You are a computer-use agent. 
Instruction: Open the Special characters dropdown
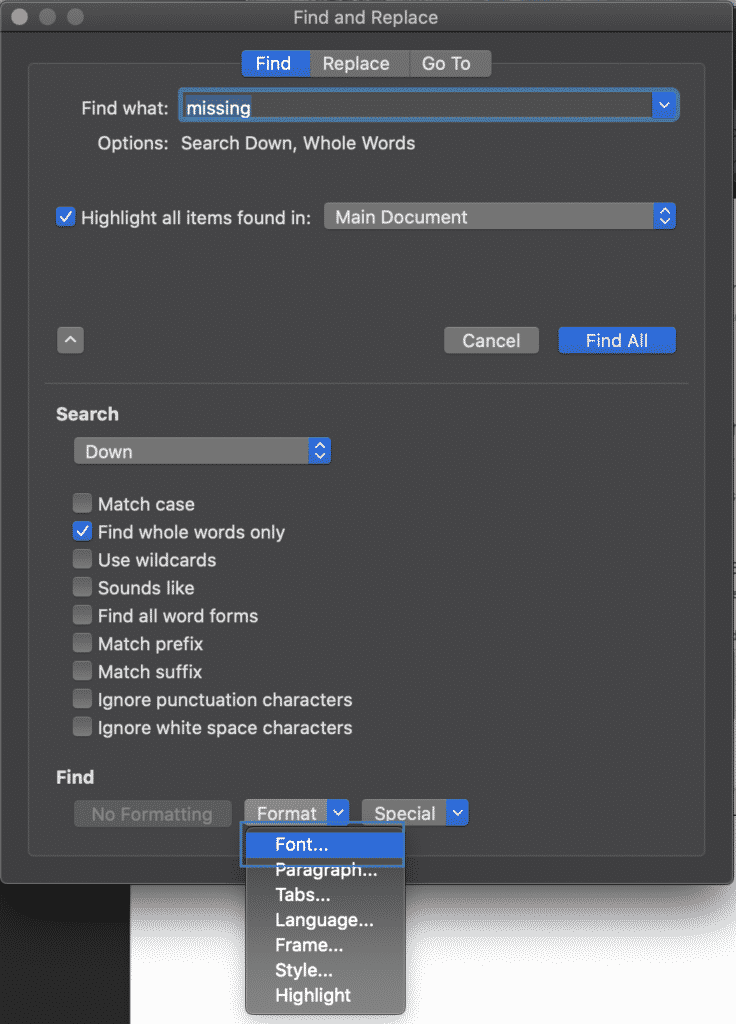(456, 812)
